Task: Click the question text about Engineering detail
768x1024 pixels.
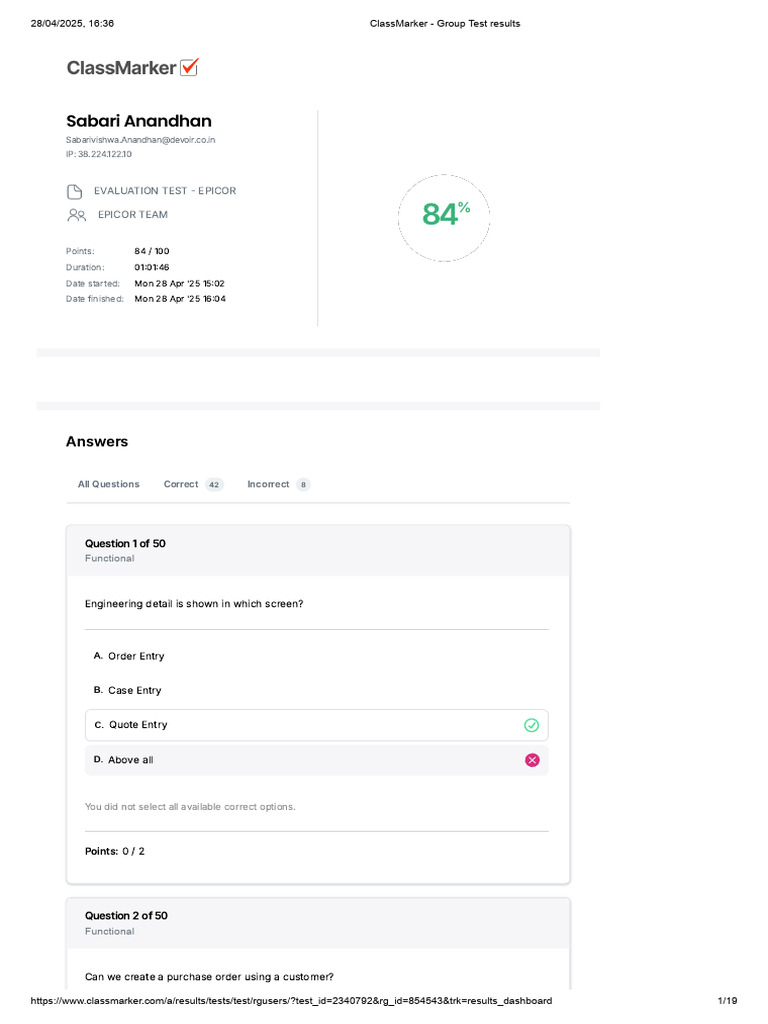Action: [x=194, y=604]
